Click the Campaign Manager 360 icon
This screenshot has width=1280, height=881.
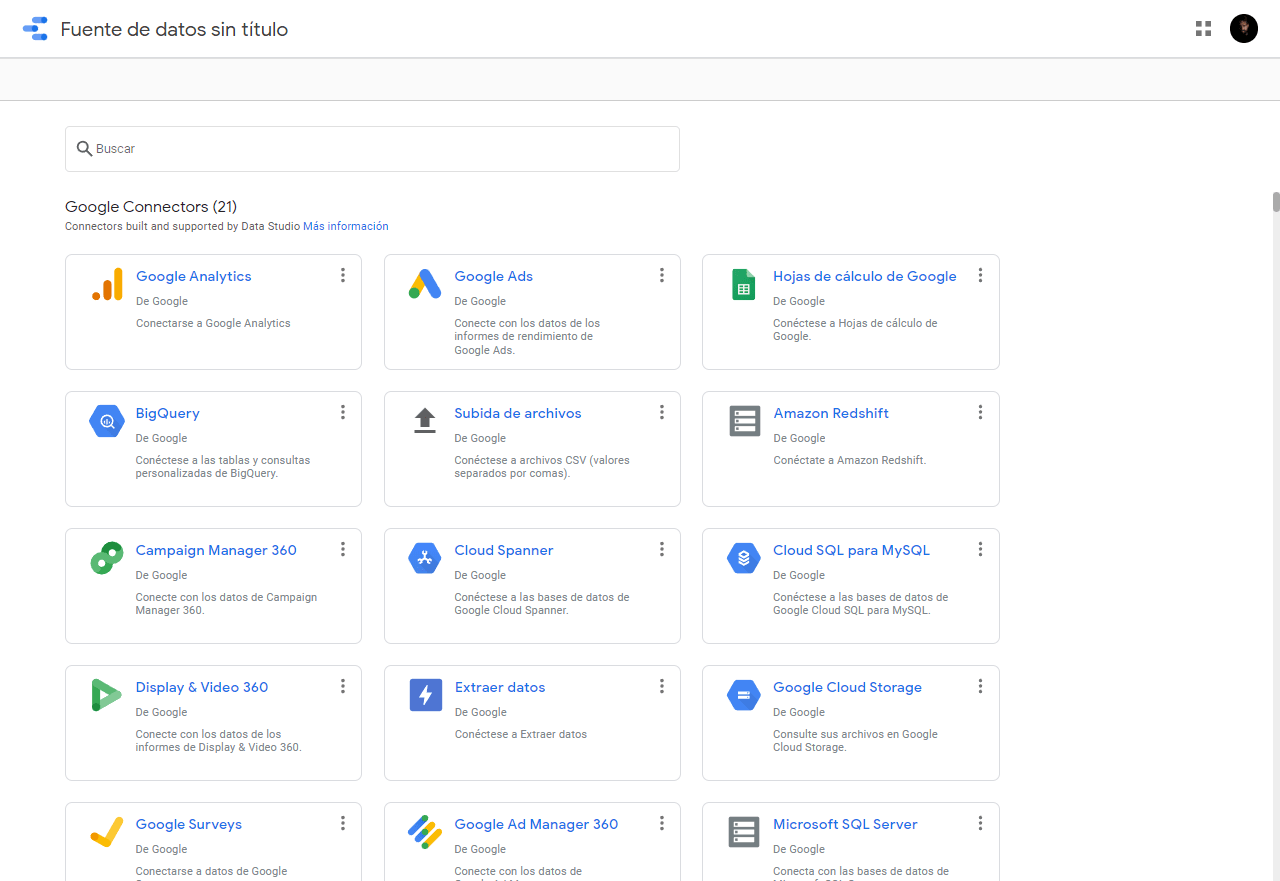107,558
